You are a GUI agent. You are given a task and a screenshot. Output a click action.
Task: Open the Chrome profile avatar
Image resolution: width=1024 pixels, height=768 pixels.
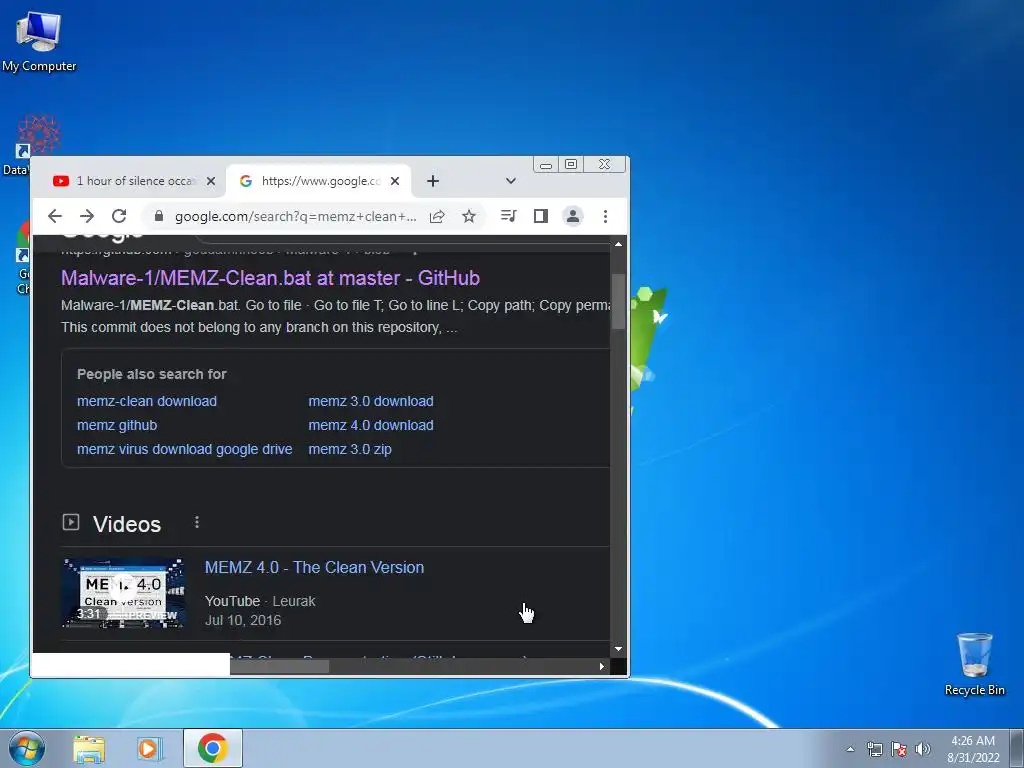click(x=573, y=216)
